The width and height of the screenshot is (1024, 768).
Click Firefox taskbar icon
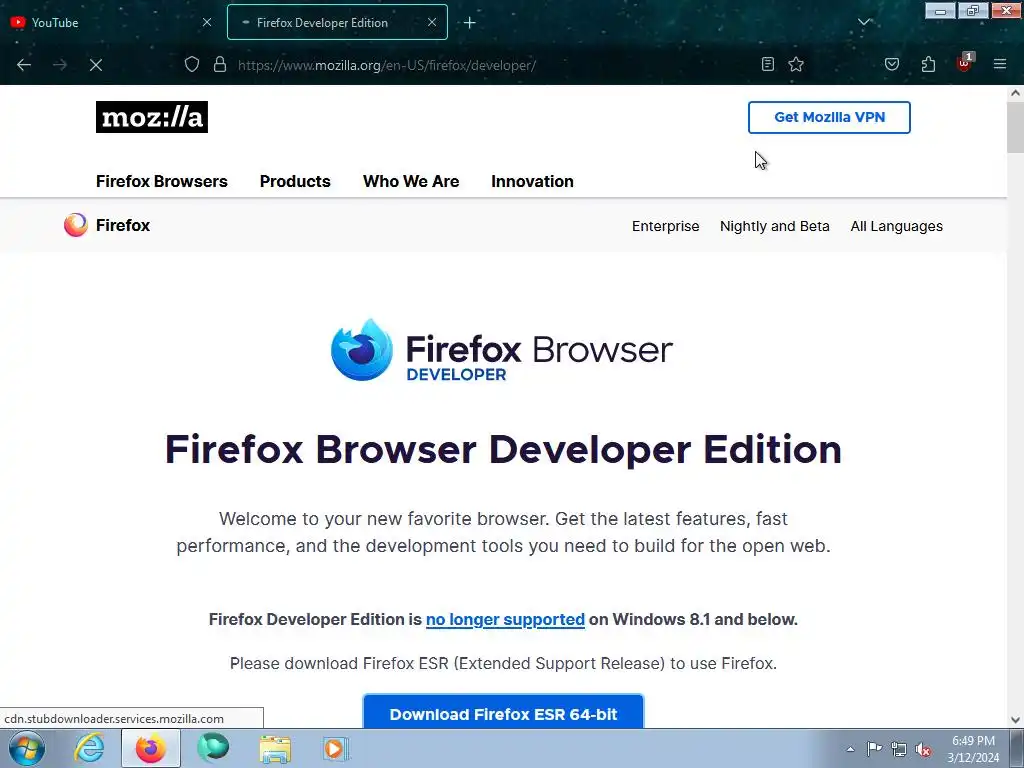[150, 748]
